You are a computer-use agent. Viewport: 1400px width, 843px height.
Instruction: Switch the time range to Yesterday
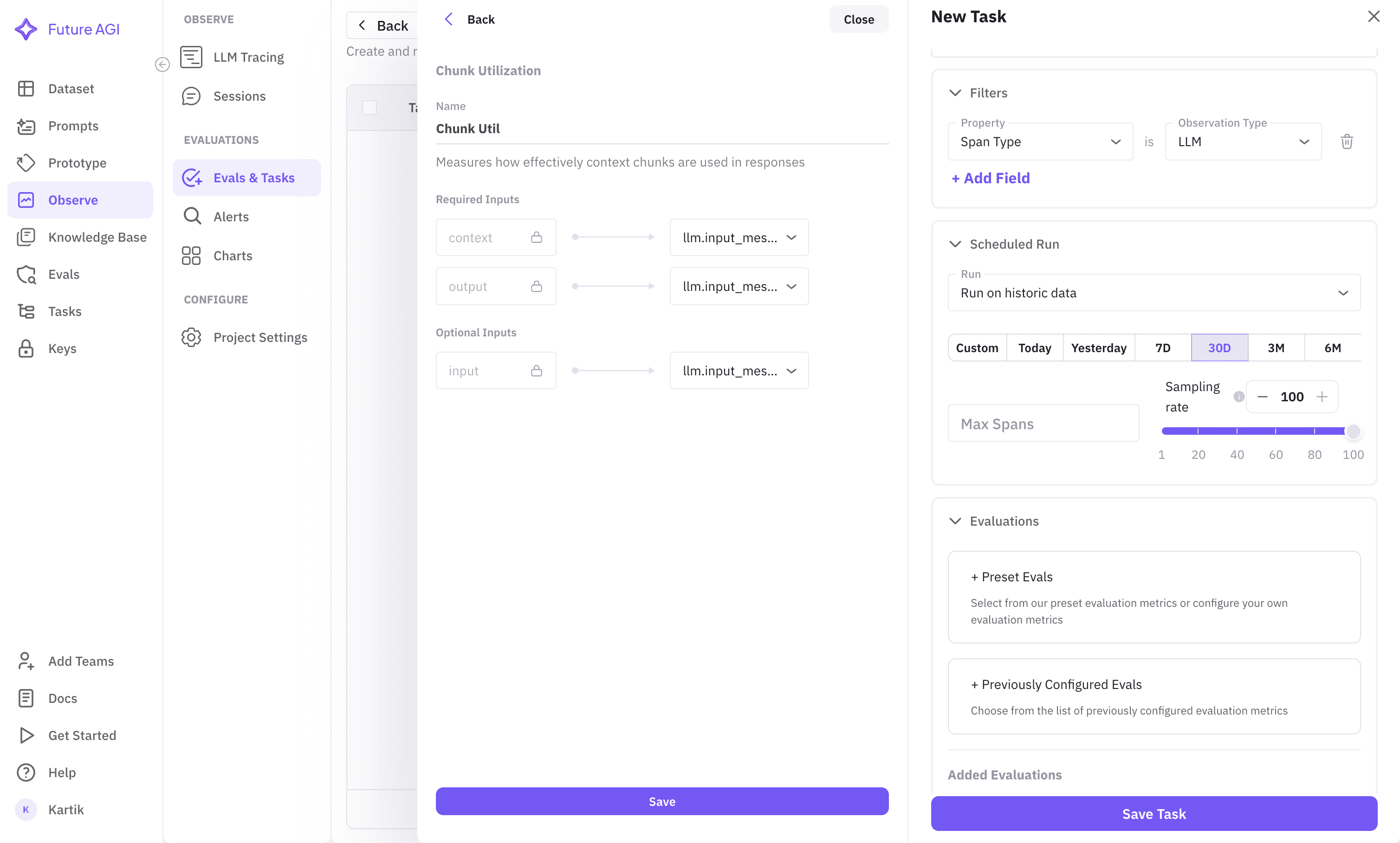click(x=1098, y=347)
